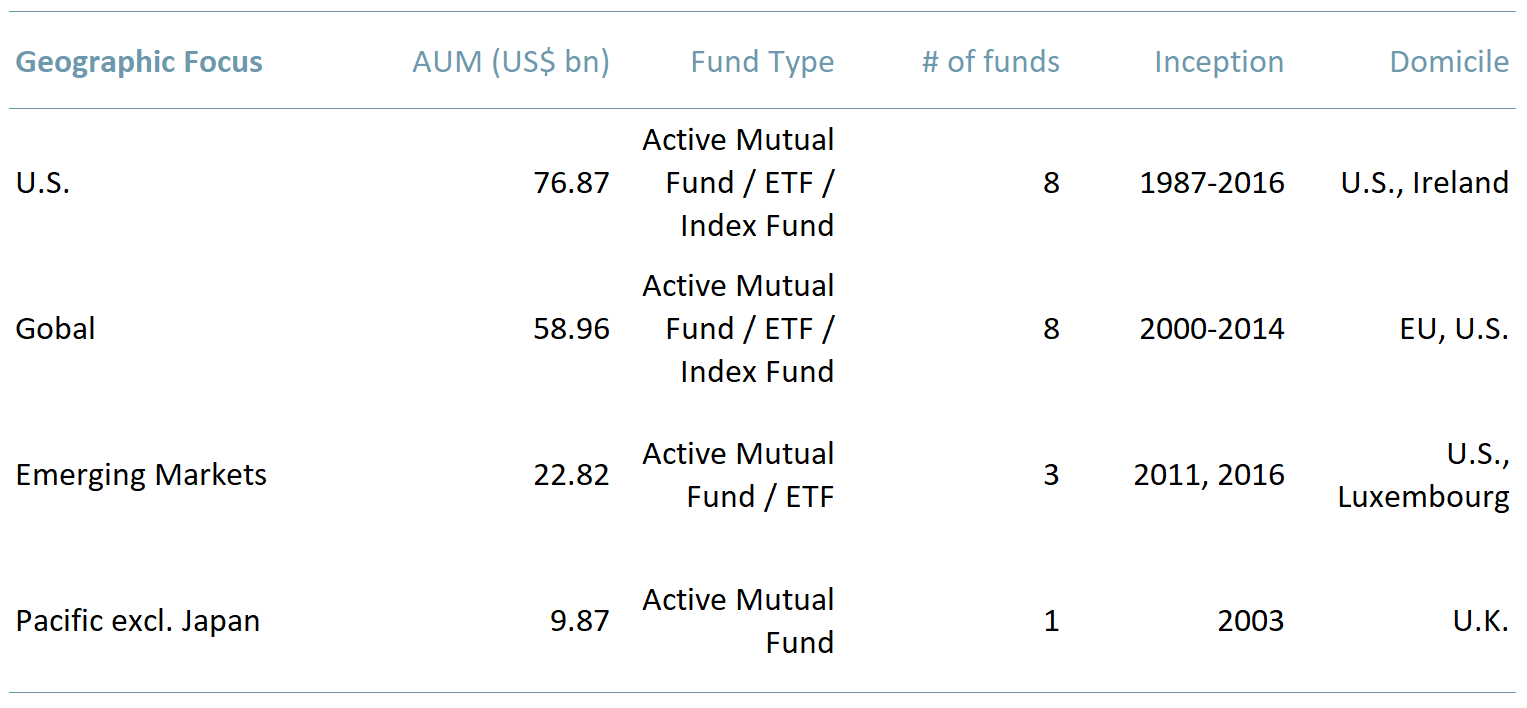The image size is (1527, 708).
Task: Select the 1987-2016 inception cell
Action: [1211, 183]
